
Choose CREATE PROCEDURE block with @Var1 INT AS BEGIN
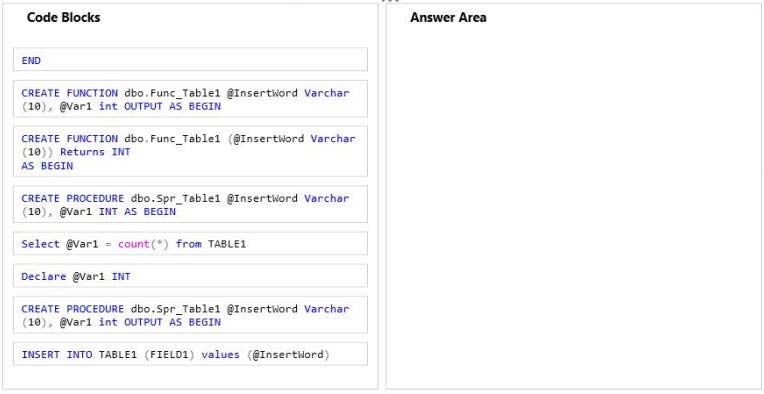pos(190,204)
